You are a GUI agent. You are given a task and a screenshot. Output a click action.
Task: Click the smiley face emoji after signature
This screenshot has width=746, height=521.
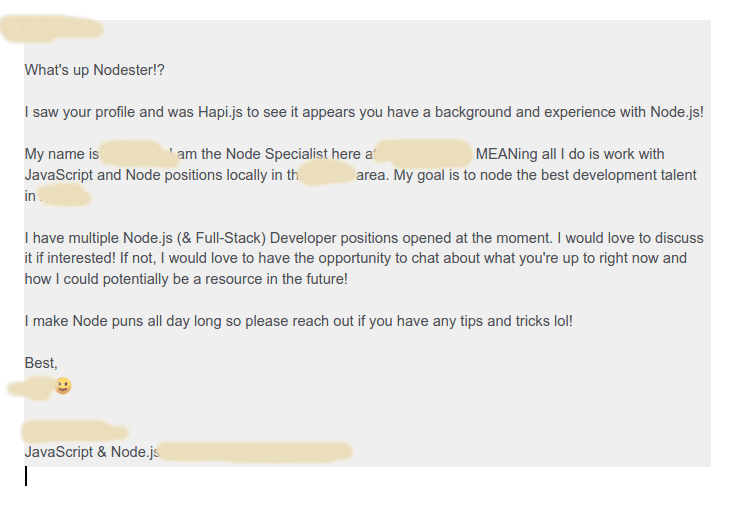click(63, 386)
